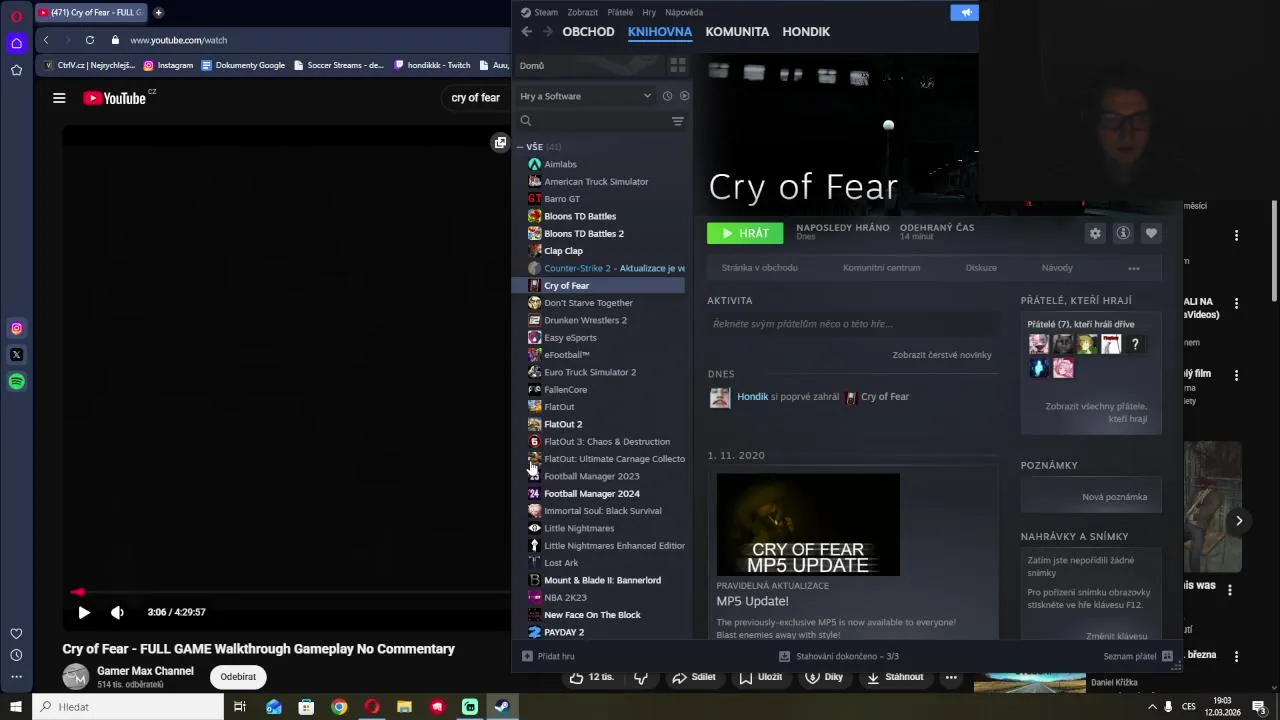Image resolution: width=1280 pixels, height=720 pixels.
Task: Dislike the YouTube video
Action: pyautogui.click(x=641, y=677)
